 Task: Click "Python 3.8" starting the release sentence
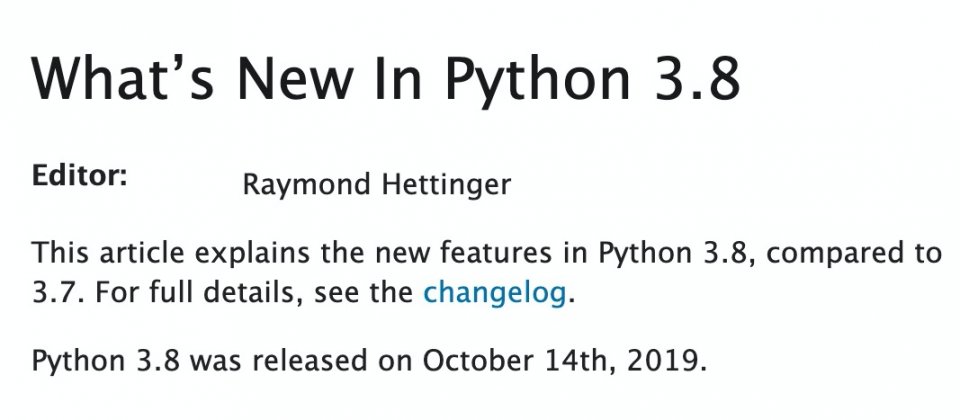point(106,361)
